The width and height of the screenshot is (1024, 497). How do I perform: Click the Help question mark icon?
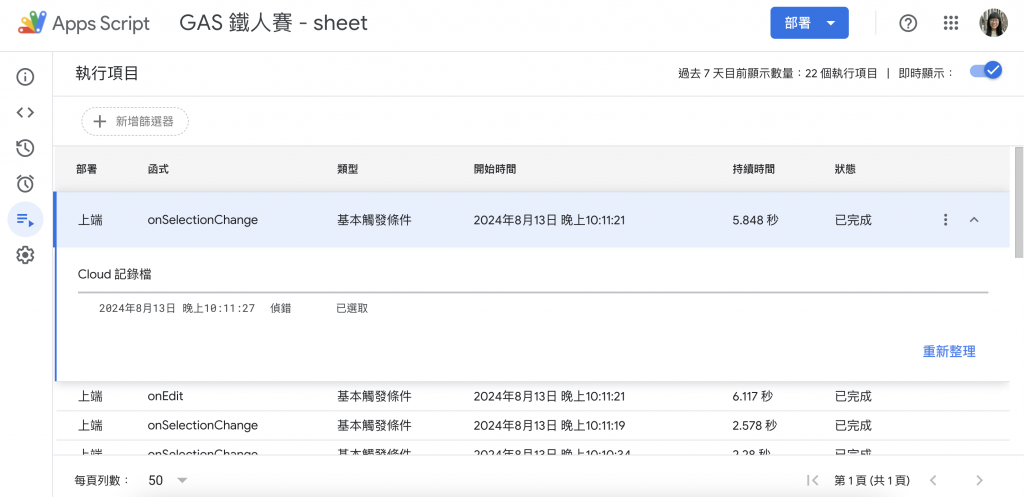[908, 23]
